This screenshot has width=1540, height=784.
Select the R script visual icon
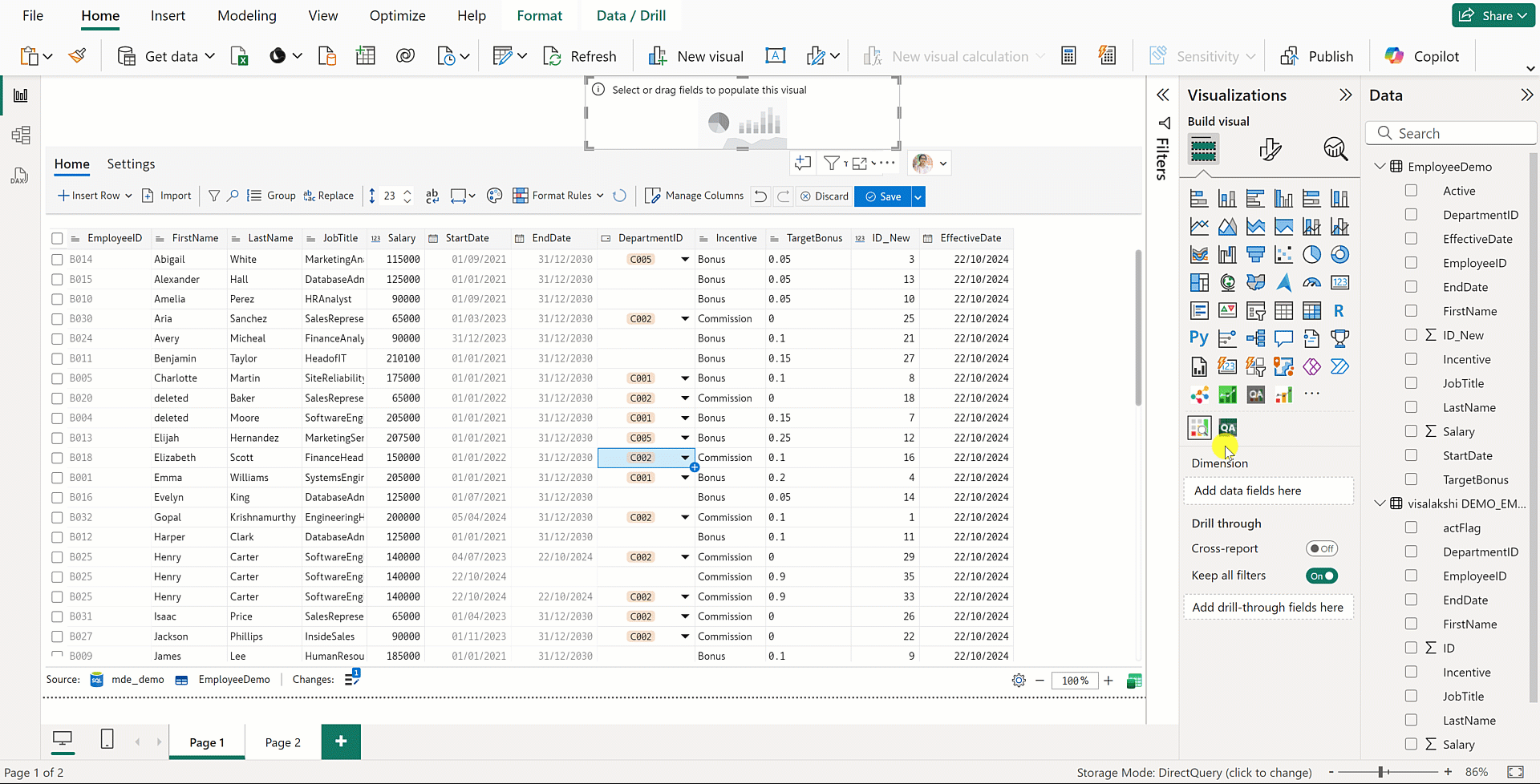point(1339,311)
